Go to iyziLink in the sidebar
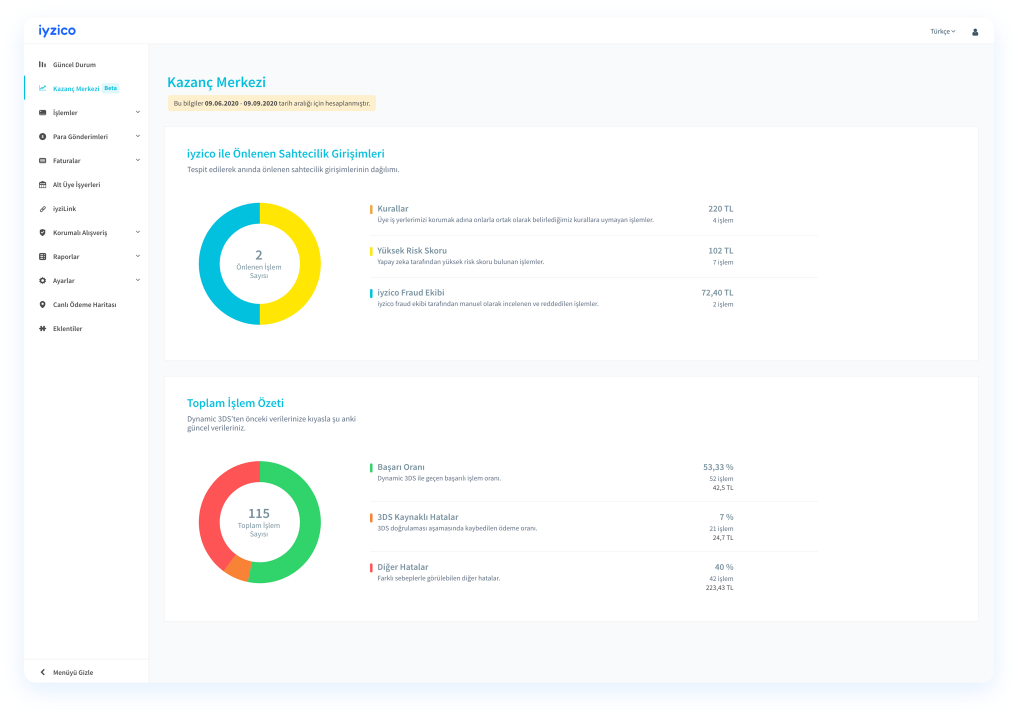 tap(86, 208)
